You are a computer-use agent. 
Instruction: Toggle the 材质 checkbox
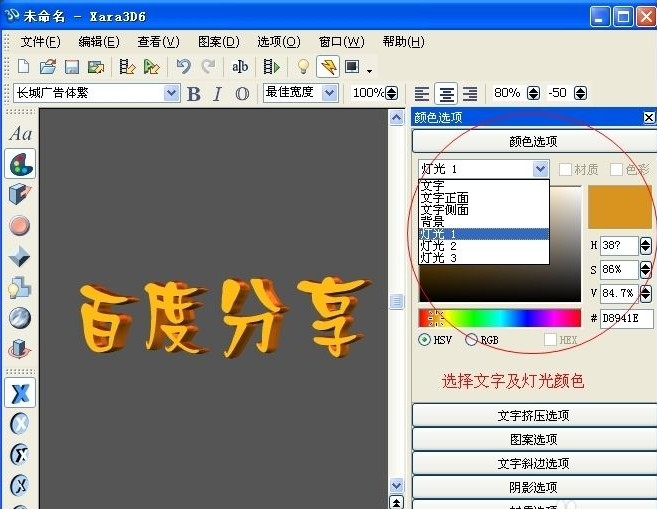566,170
